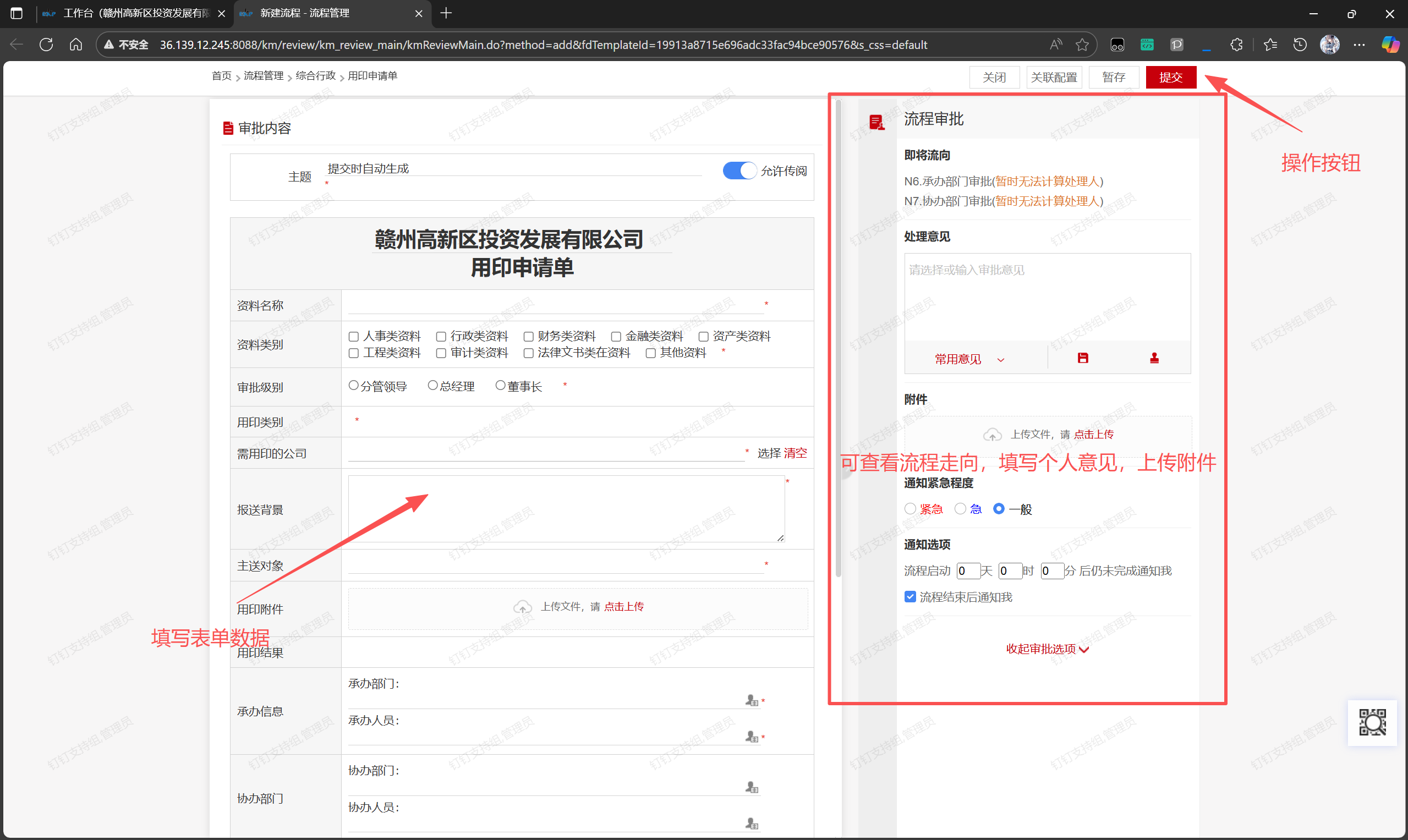Viewport: 1408px width, 840px height.
Task: Go to 流程管理 in breadcrumb
Action: [x=263, y=76]
